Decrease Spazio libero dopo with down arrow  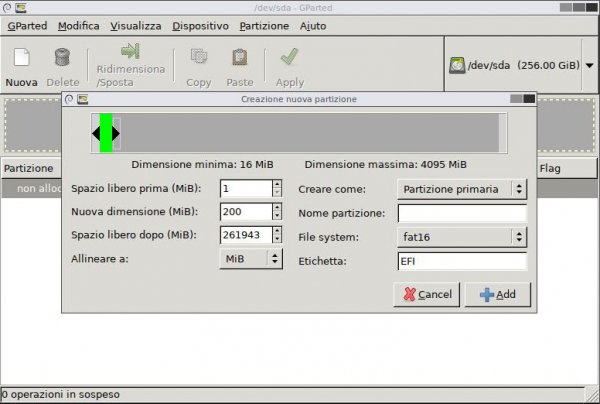point(277,239)
